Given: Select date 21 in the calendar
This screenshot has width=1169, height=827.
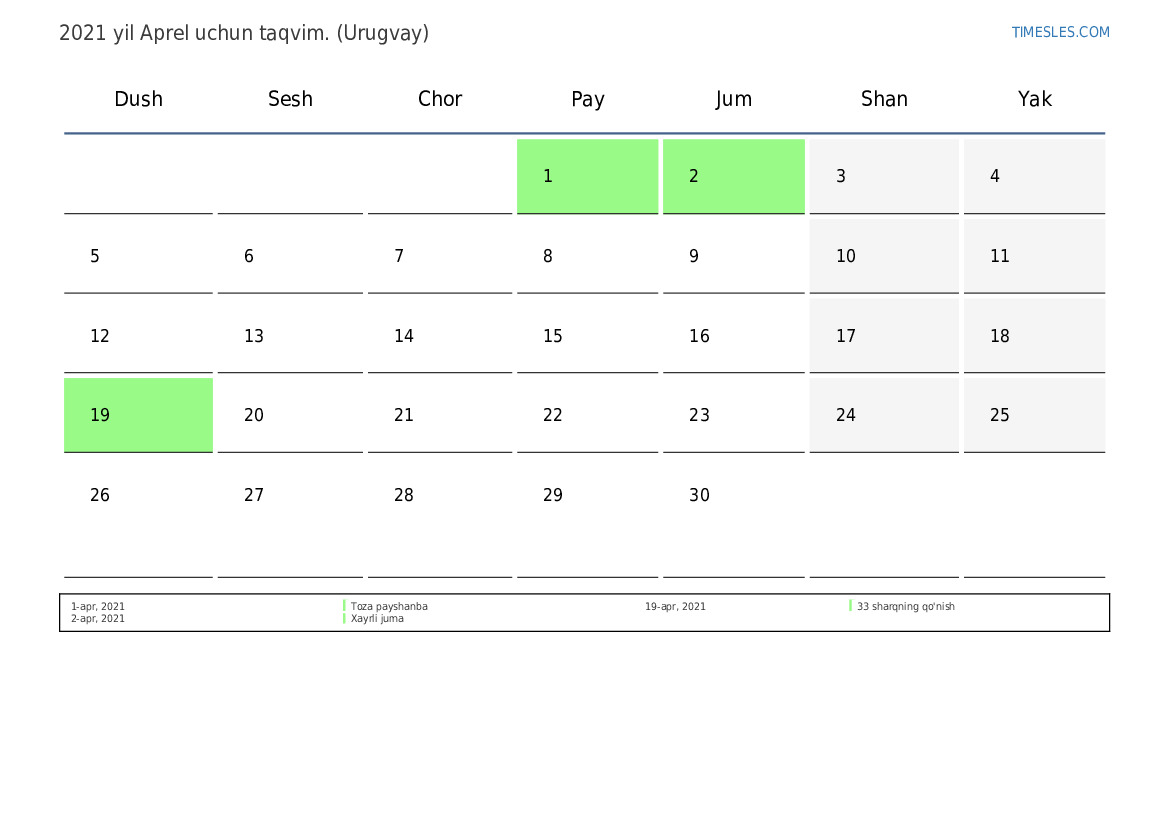Looking at the screenshot, I should [440, 415].
